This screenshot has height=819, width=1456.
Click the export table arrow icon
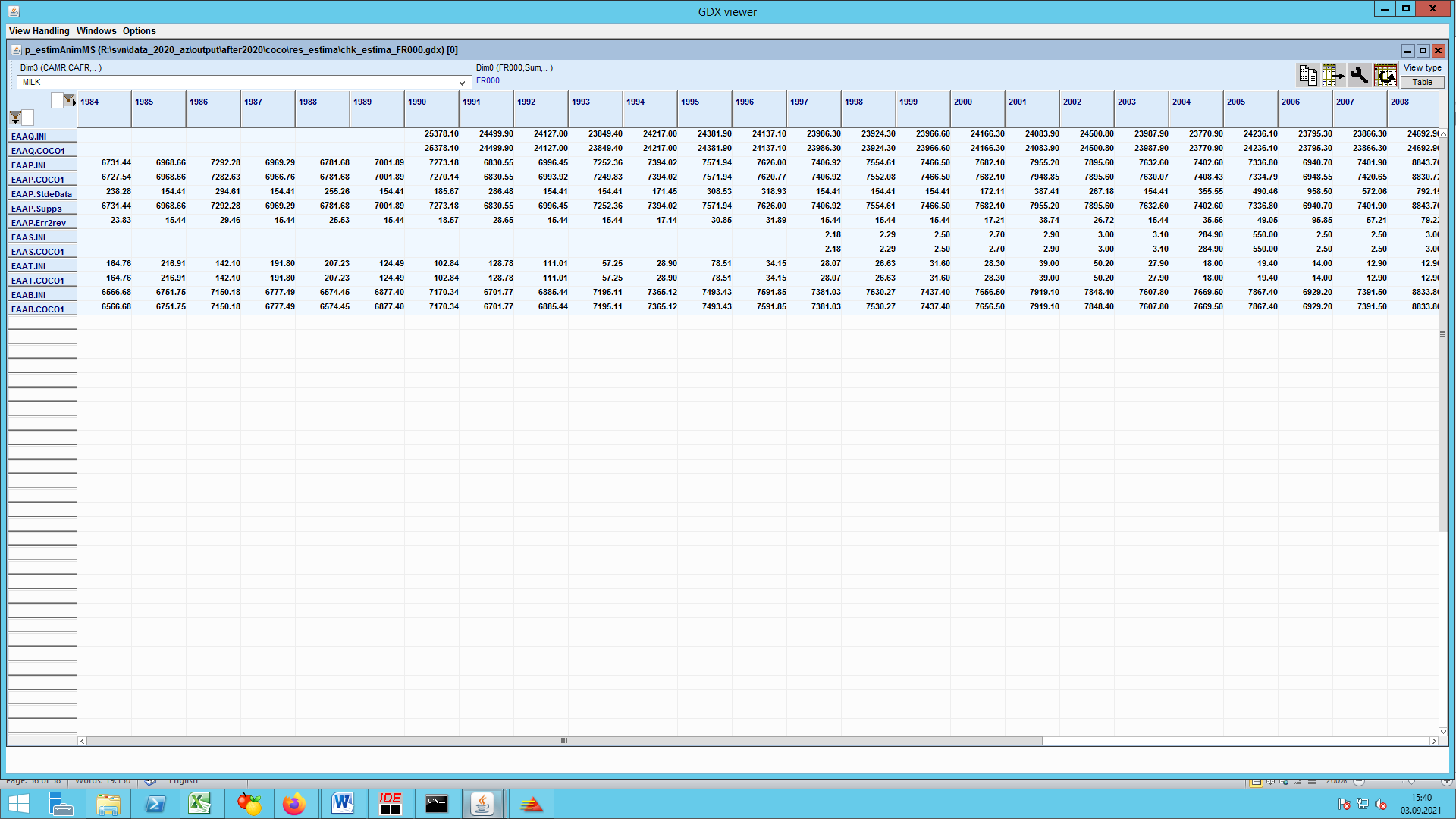[1333, 75]
